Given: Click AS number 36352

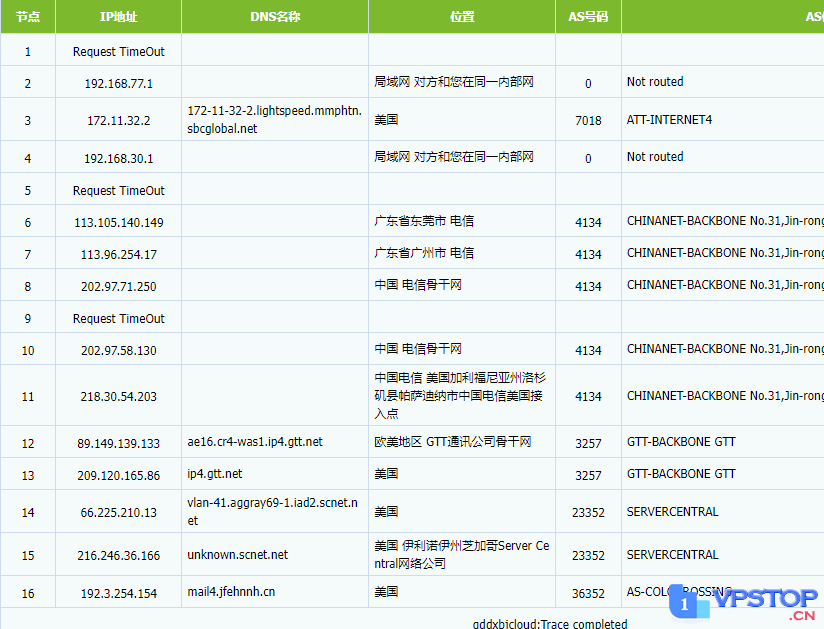Looking at the screenshot, I should click(x=588, y=594).
